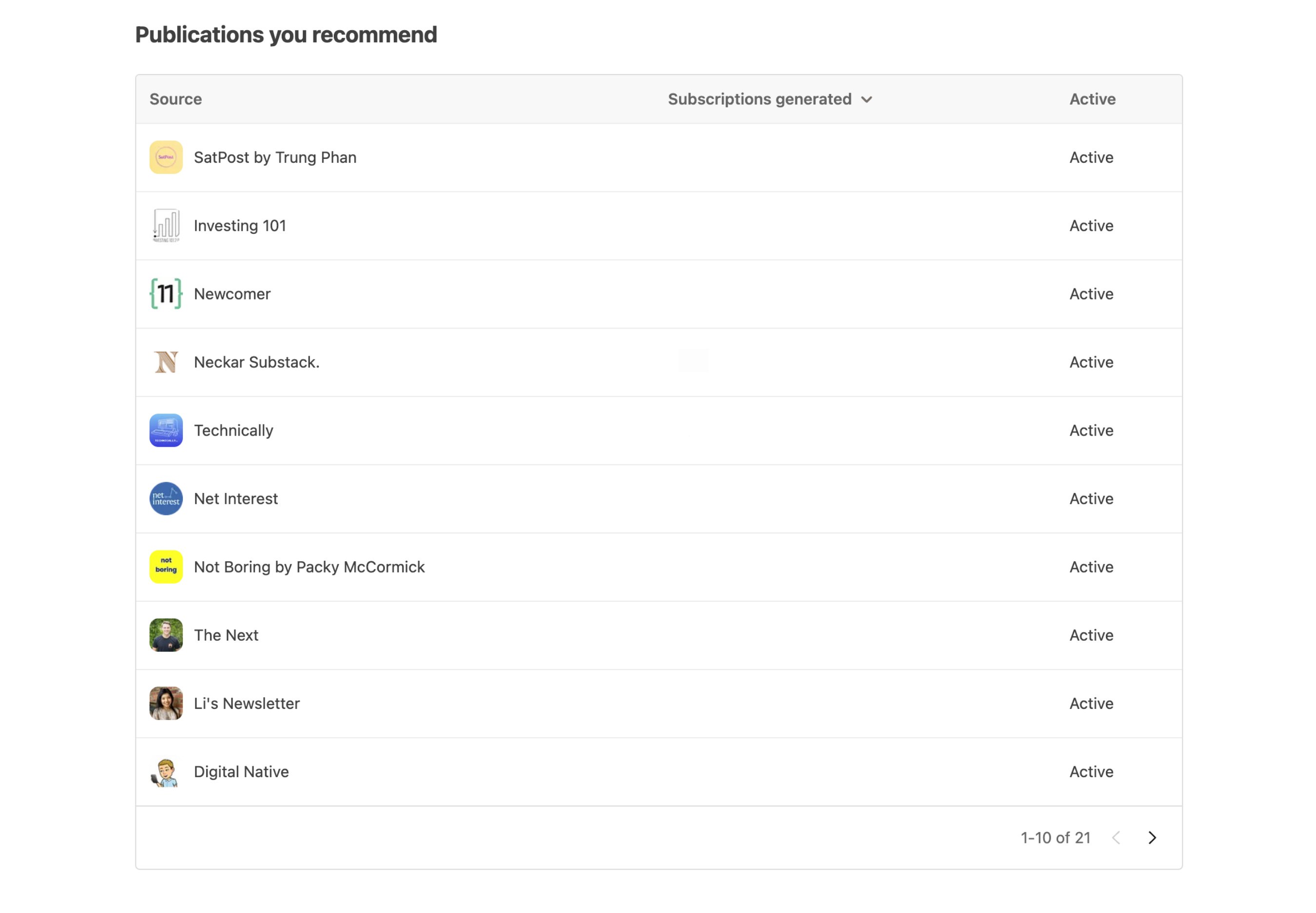Image resolution: width=1316 pixels, height=913 pixels.
Task: Click the Investing 101 bar chart logo
Action: (166, 226)
